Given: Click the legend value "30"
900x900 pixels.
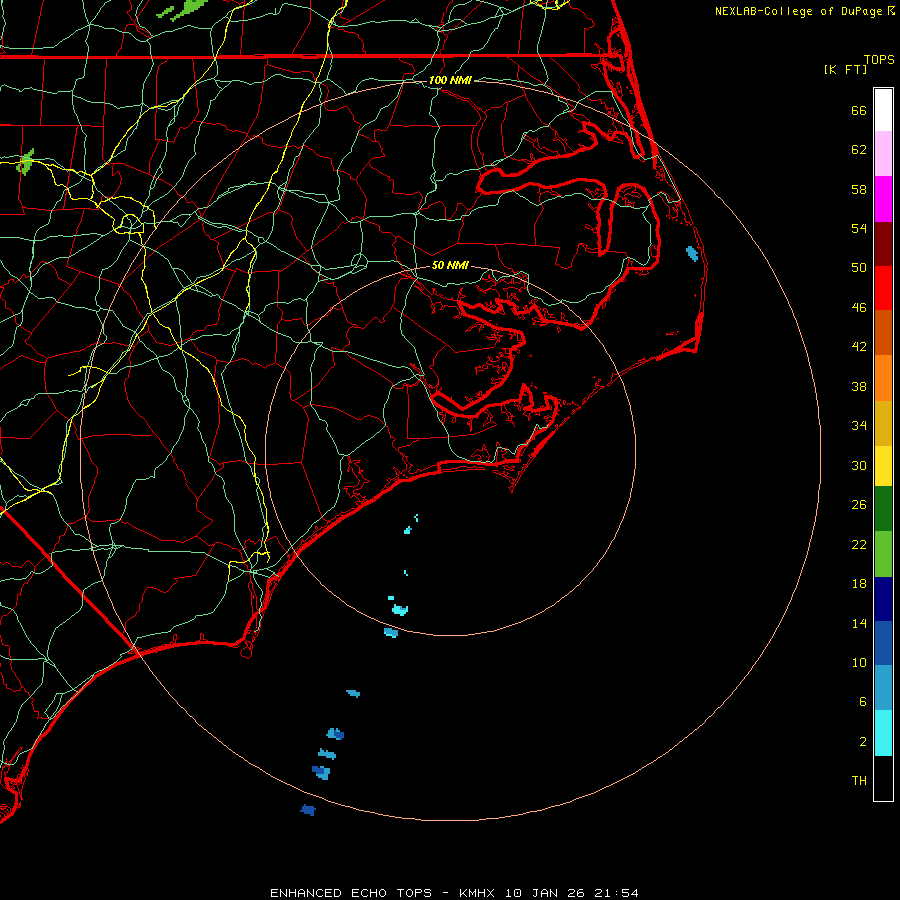Looking at the screenshot, I should (859, 465).
